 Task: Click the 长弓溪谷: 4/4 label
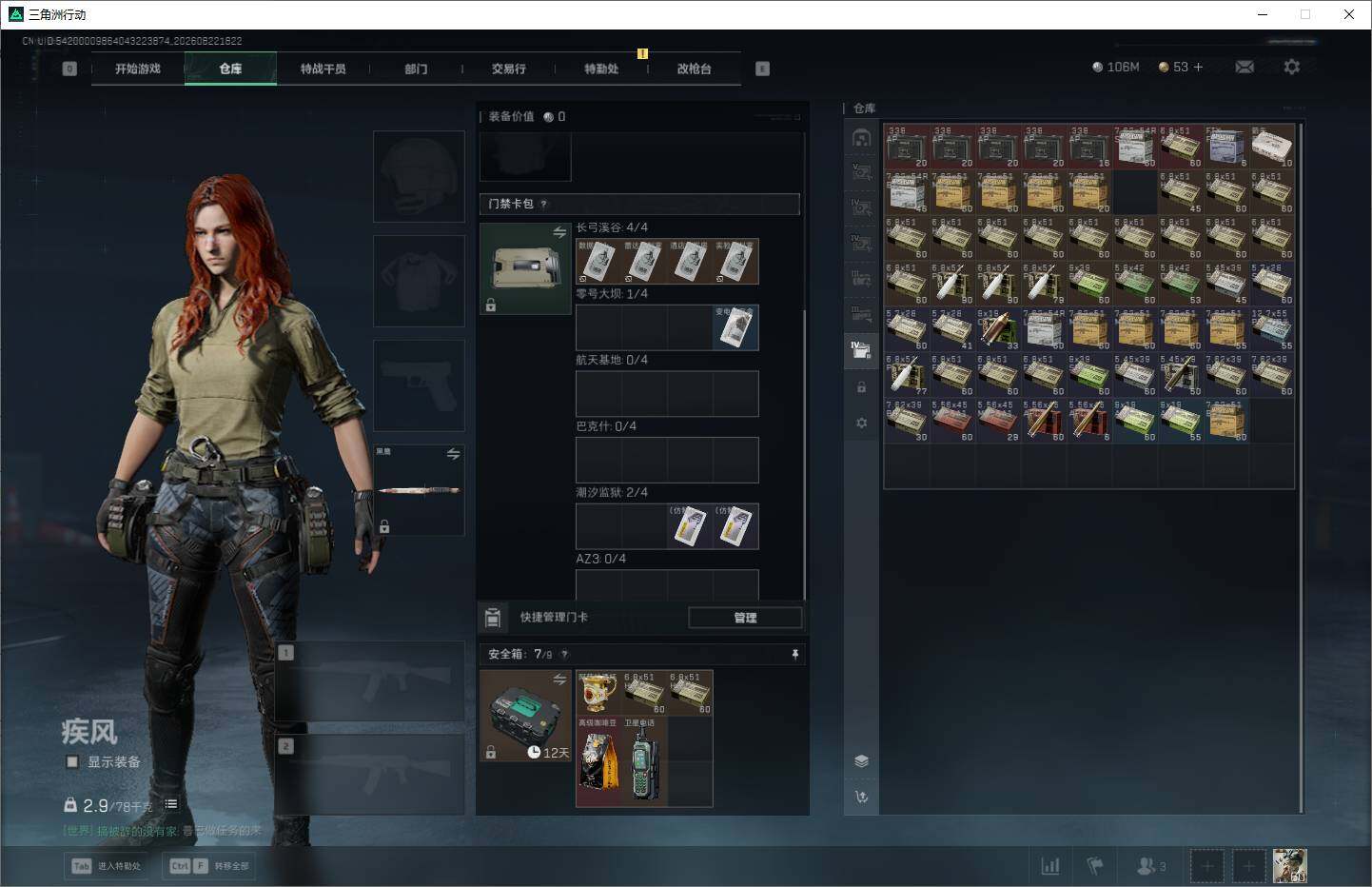point(612,227)
